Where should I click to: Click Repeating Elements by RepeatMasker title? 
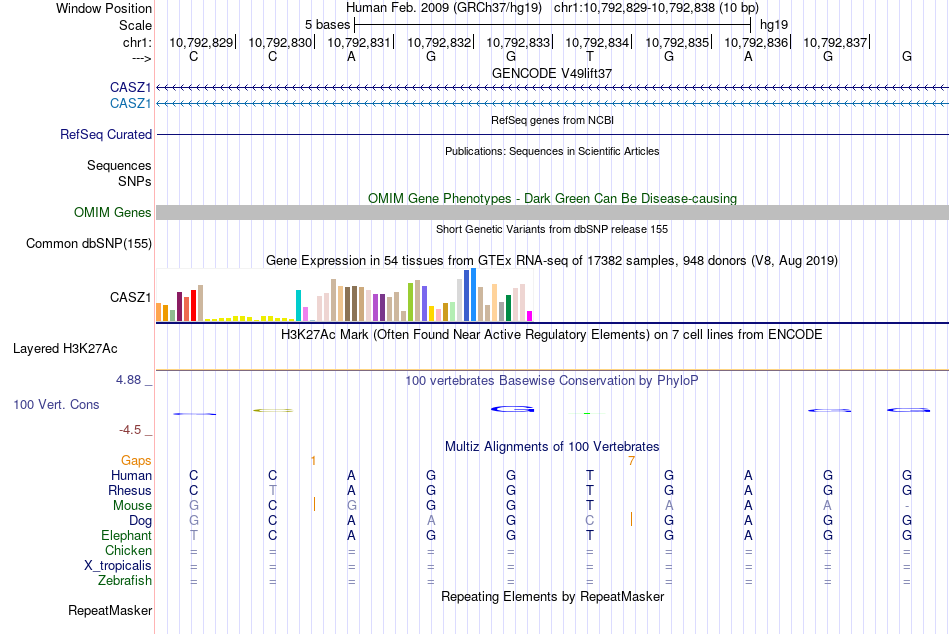tap(552, 596)
